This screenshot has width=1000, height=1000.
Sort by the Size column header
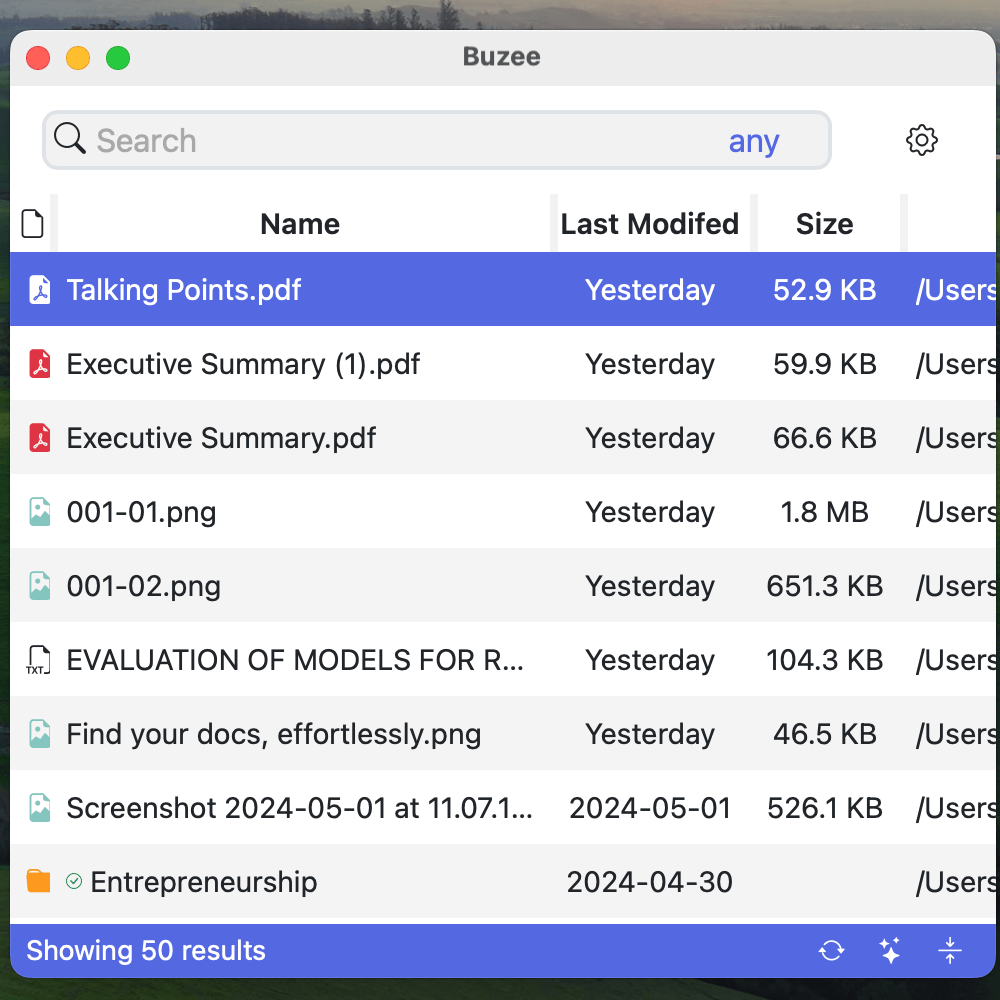(x=824, y=224)
